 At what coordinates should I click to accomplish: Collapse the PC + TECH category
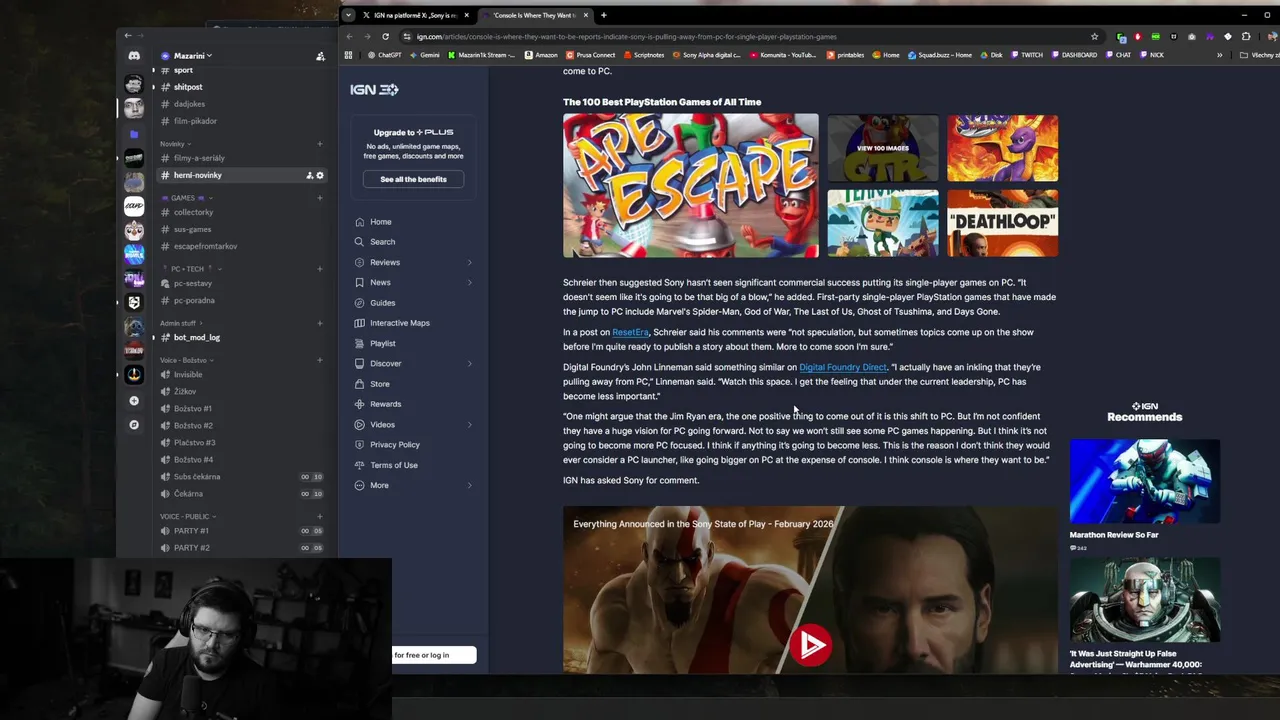190,269
